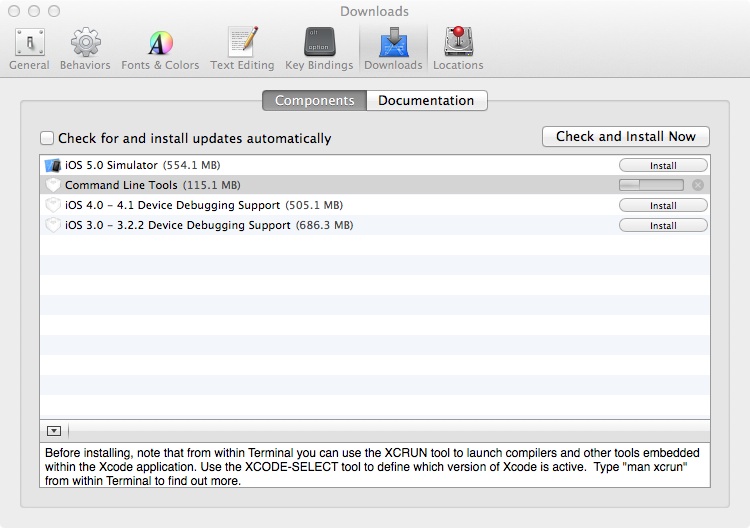Image resolution: width=750 pixels, height=528 pixels.
Task: Select the Downloads toolbar icon
Action: (x=393, y=48)
